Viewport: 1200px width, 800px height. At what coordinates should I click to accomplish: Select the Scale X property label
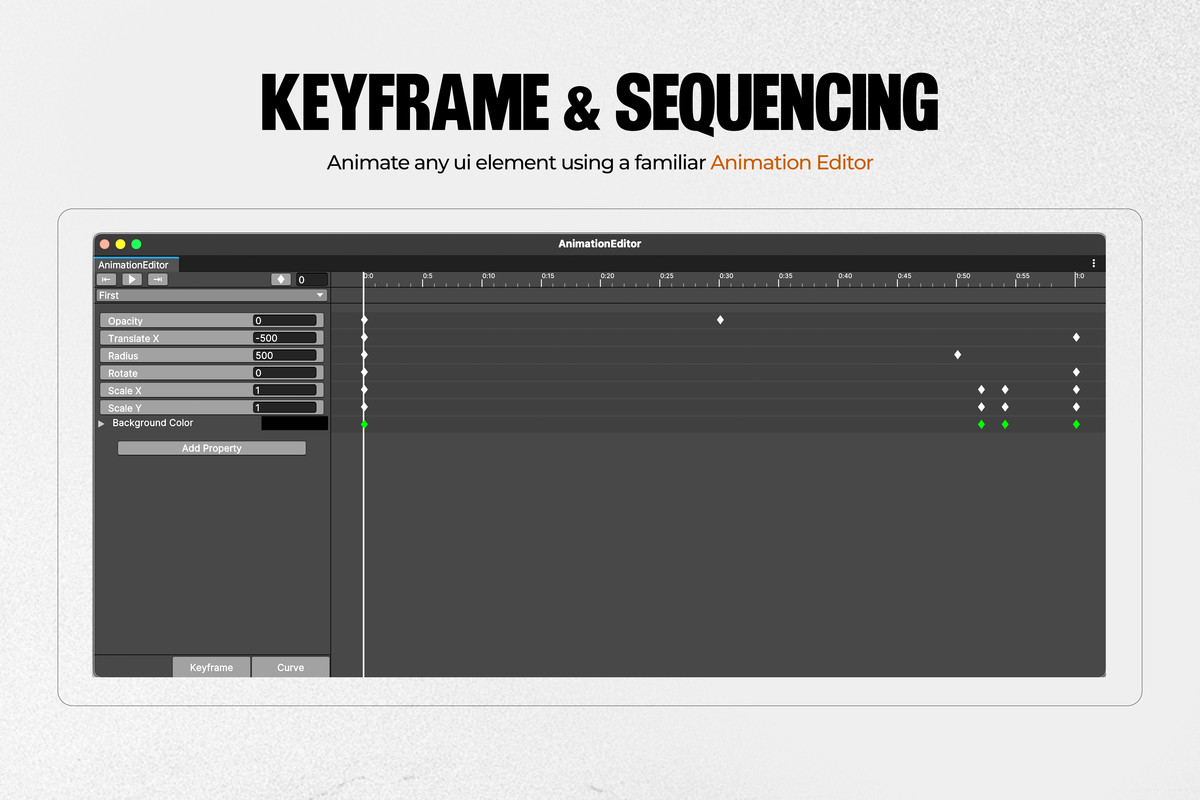tap(125, 391)
